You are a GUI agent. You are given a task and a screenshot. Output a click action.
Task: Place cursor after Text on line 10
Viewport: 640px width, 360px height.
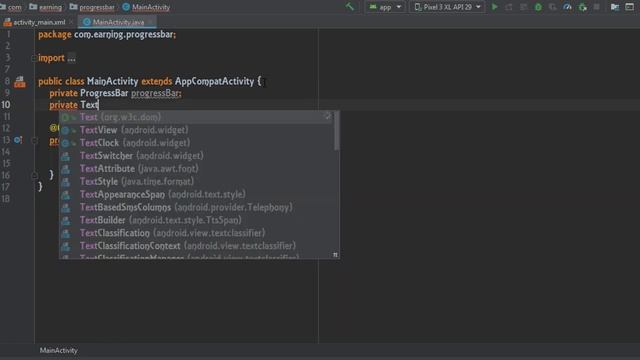point(99,105)
